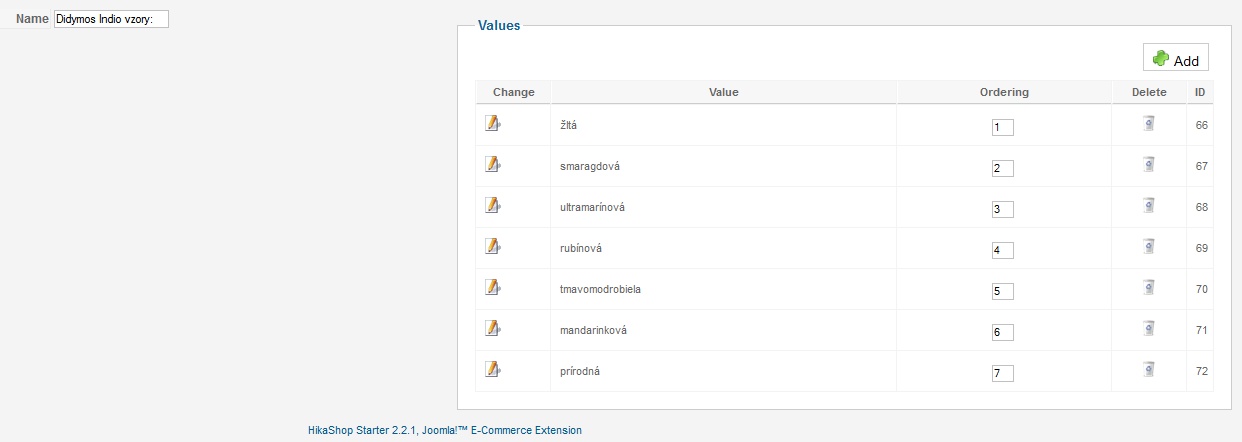1242x442 pixels.
Task: Click the Ordering column header
Action: coord(1004,92)
